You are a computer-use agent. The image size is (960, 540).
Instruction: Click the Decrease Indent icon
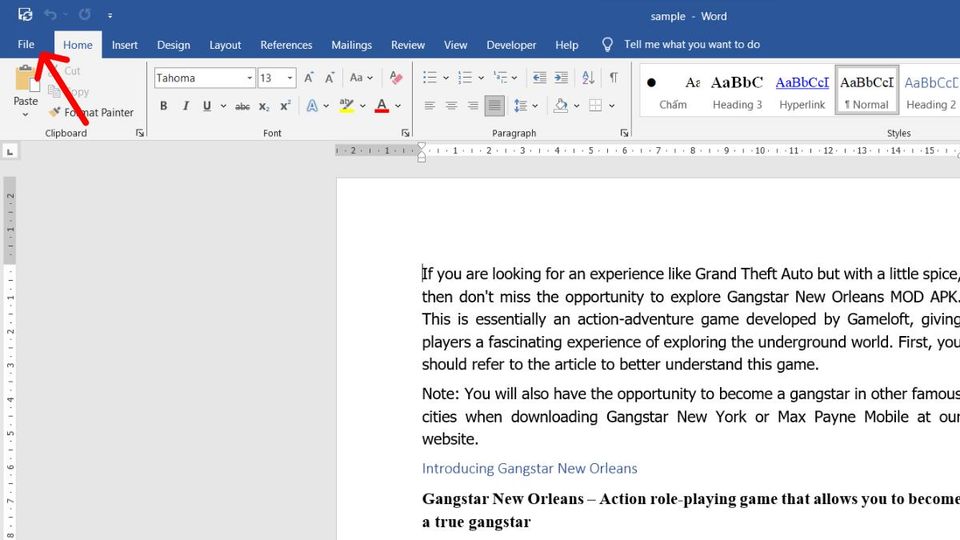pyautogui.click(x=539, y=78)
